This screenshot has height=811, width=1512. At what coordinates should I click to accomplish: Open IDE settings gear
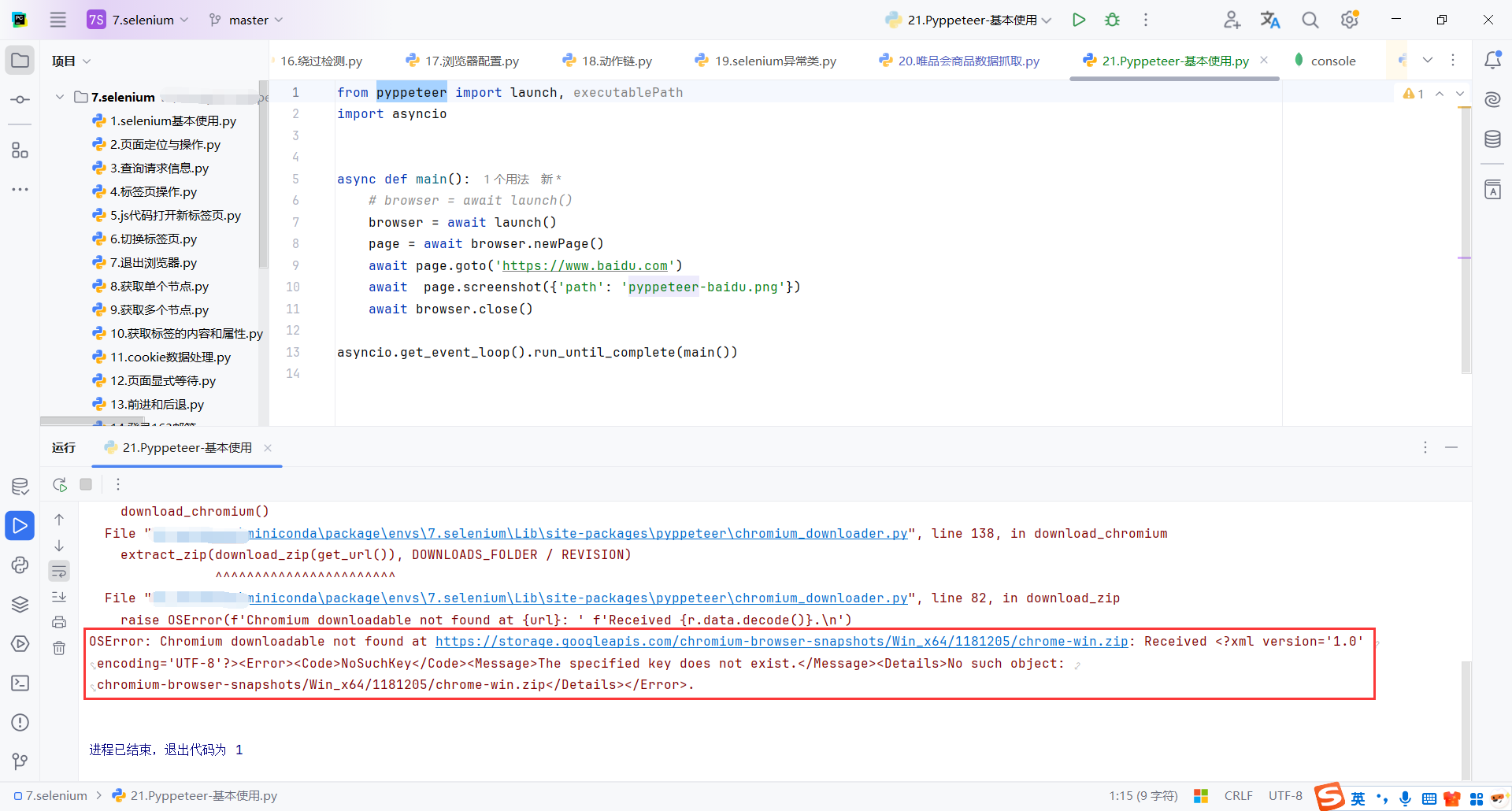[1350, 20]
